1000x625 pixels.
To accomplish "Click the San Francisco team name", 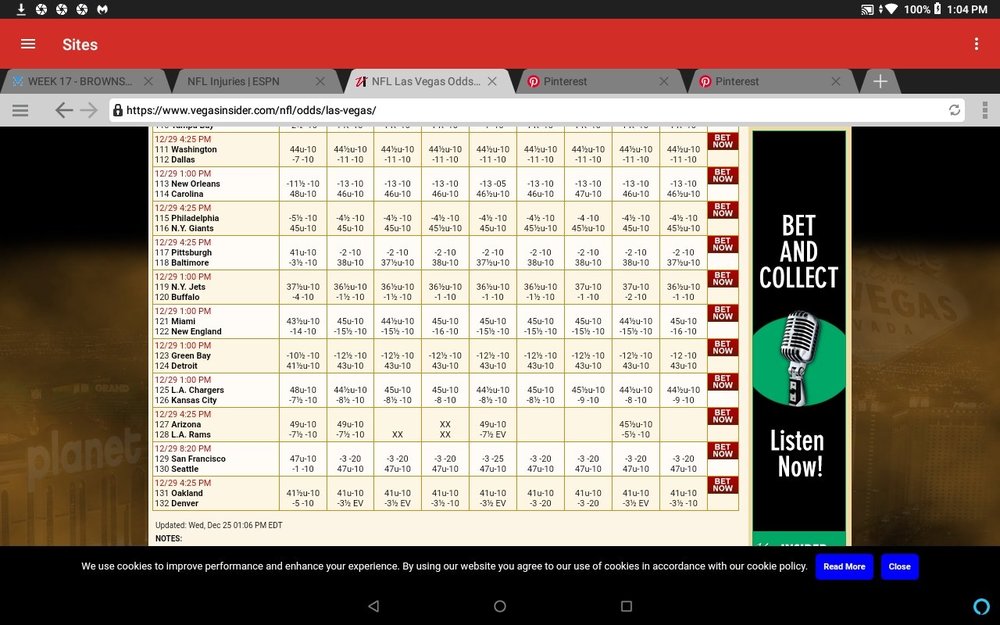I will tap(198, 459).
